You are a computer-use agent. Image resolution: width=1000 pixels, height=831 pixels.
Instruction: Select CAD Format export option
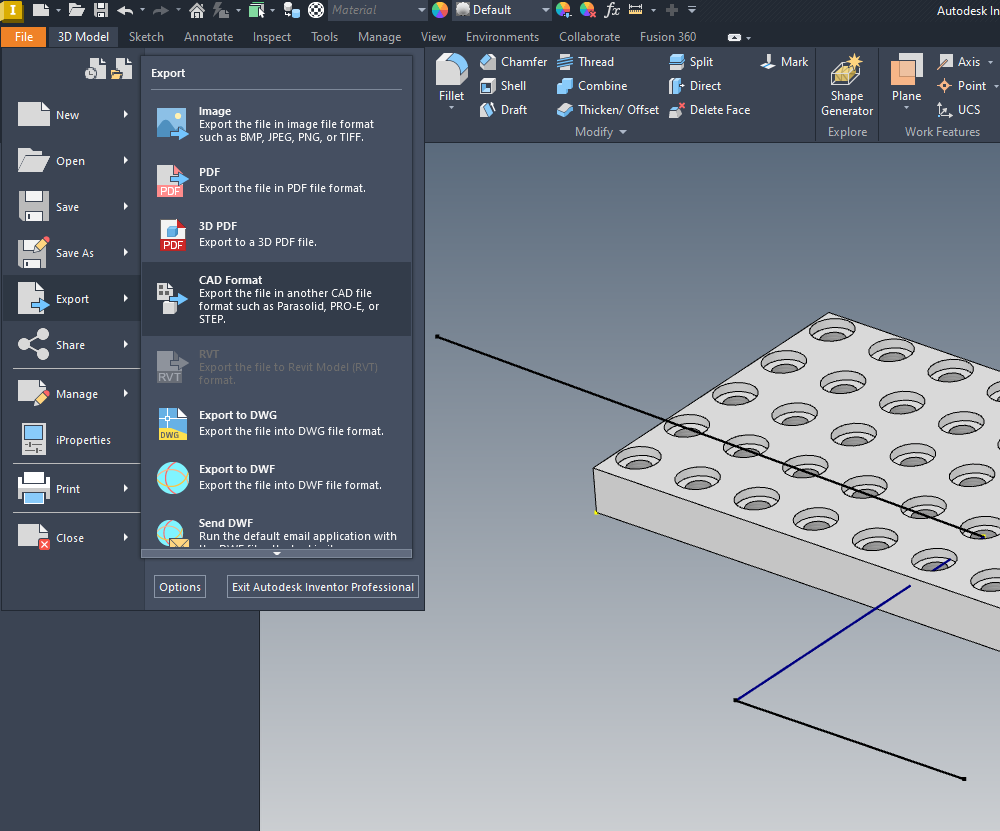coord(277,299)
